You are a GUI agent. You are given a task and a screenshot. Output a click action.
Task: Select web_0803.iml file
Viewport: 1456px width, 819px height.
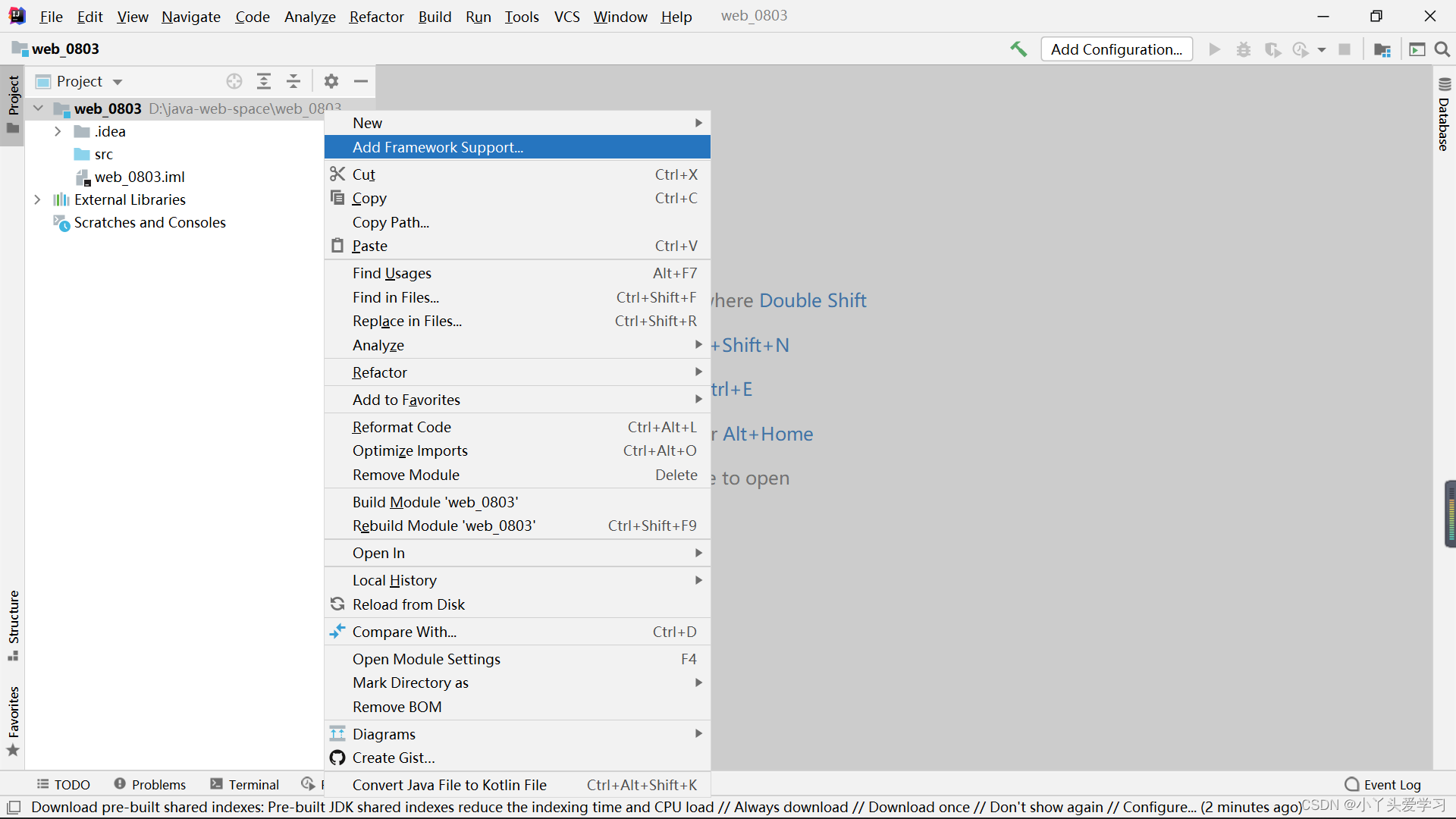(x=140, y=177)
